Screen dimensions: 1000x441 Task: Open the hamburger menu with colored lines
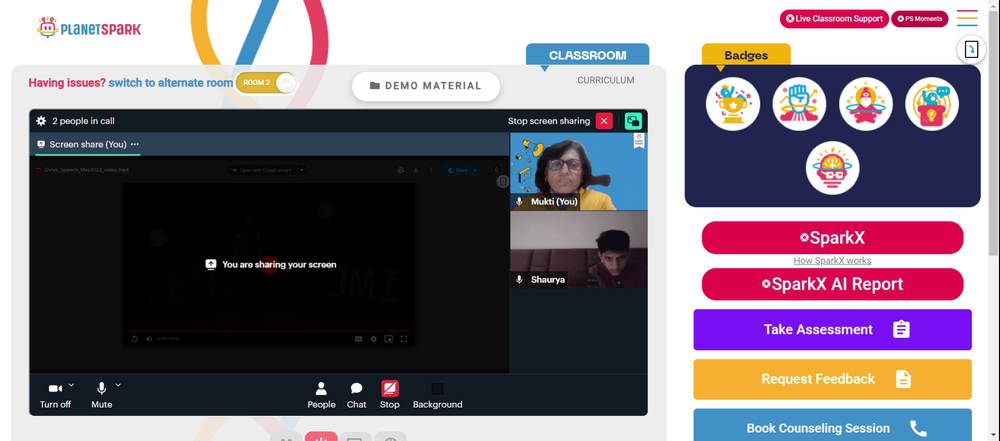click(967, 18)
